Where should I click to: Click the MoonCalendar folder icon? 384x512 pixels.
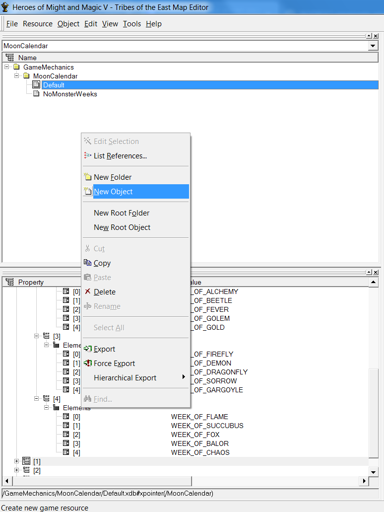pyautogui.click(x=26, y=76)
